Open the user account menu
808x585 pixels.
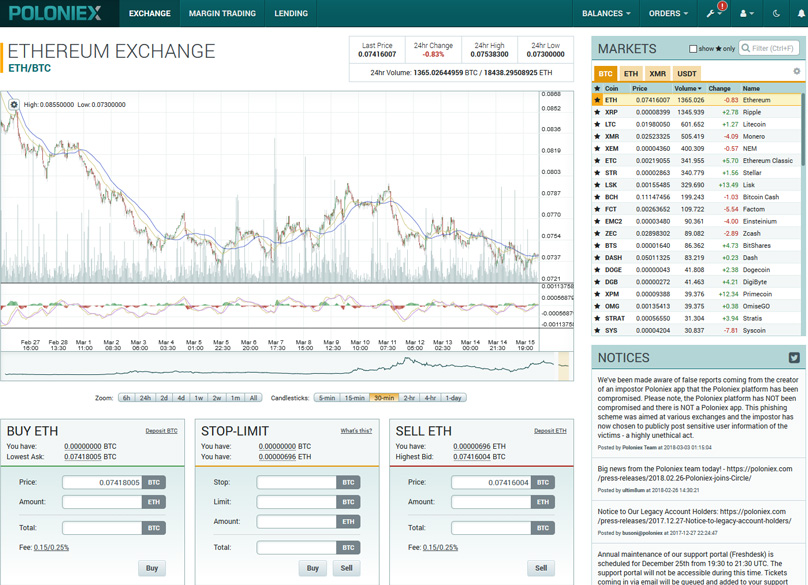[x=746, y=13]
